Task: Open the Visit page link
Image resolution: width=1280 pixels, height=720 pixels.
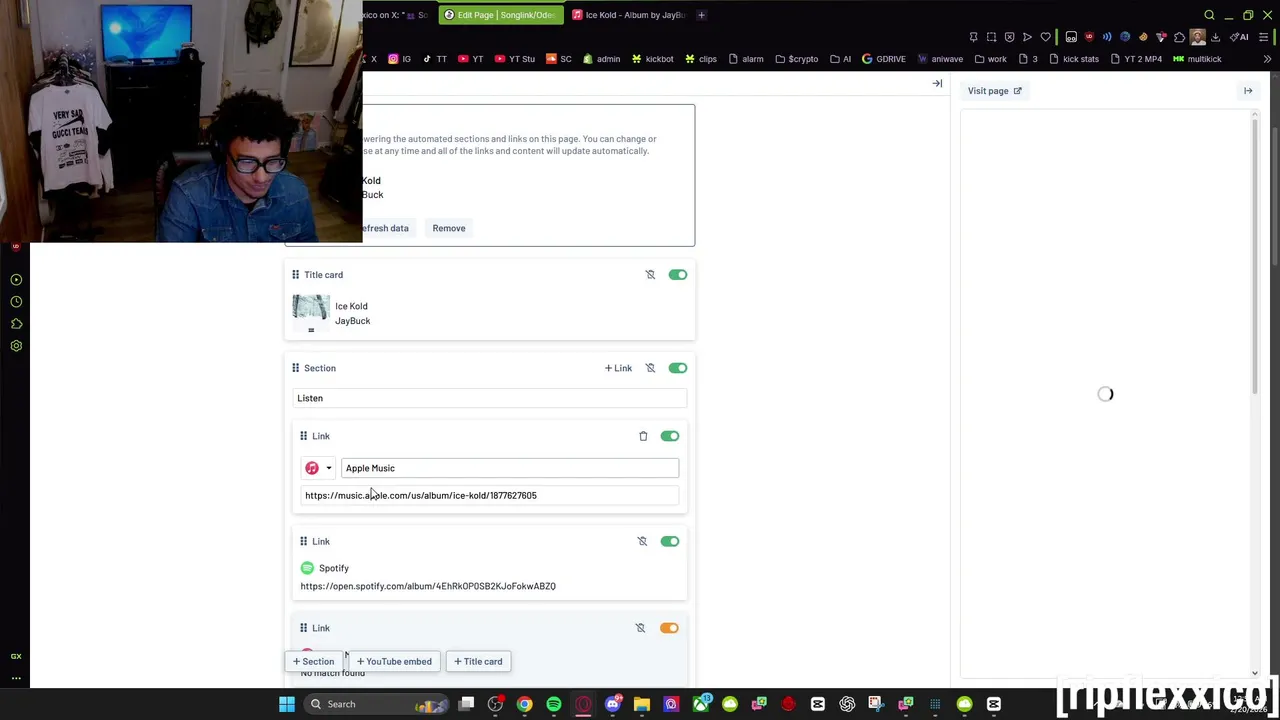Action: (994, 91)
